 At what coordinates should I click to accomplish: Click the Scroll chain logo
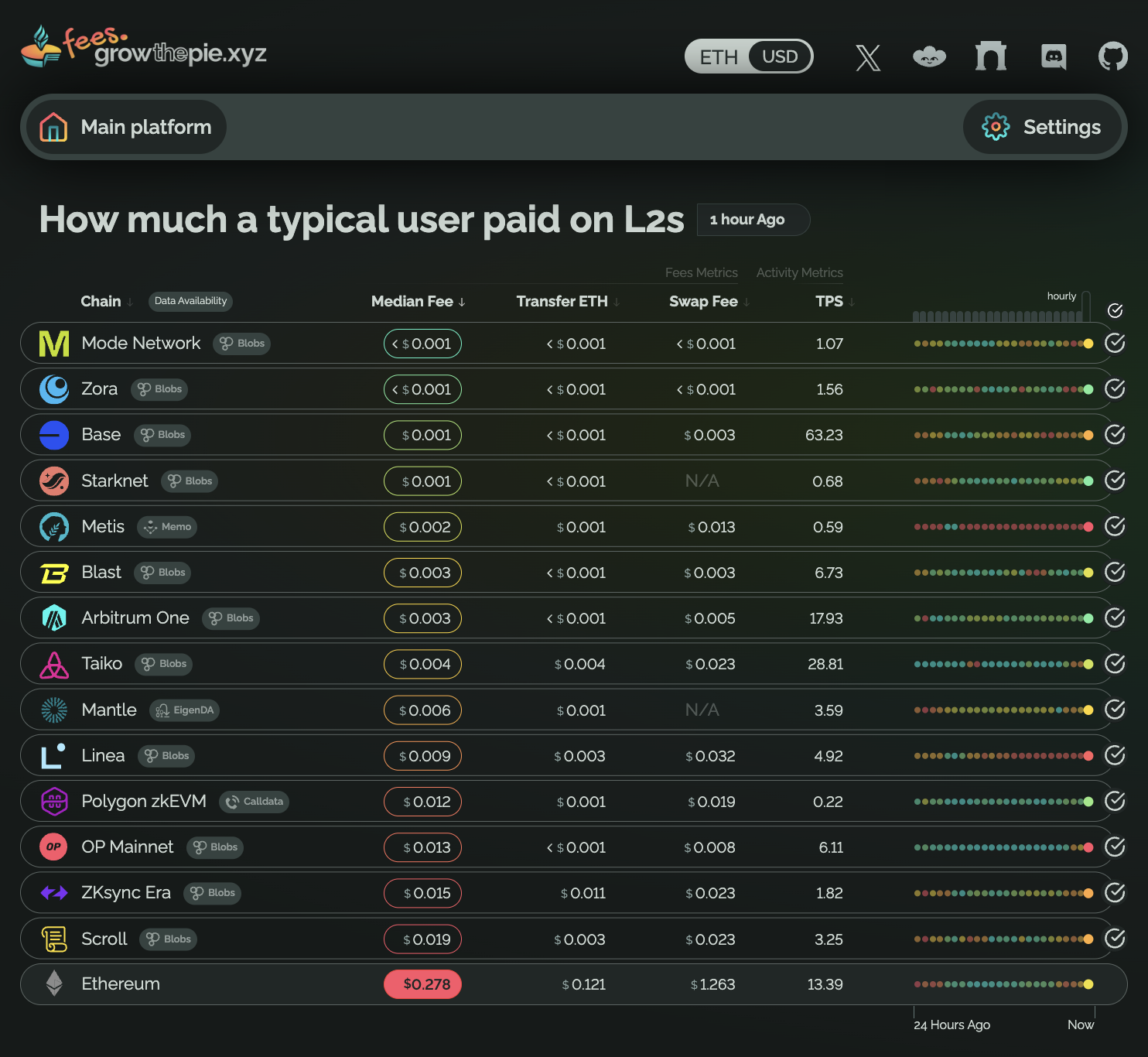54,939
